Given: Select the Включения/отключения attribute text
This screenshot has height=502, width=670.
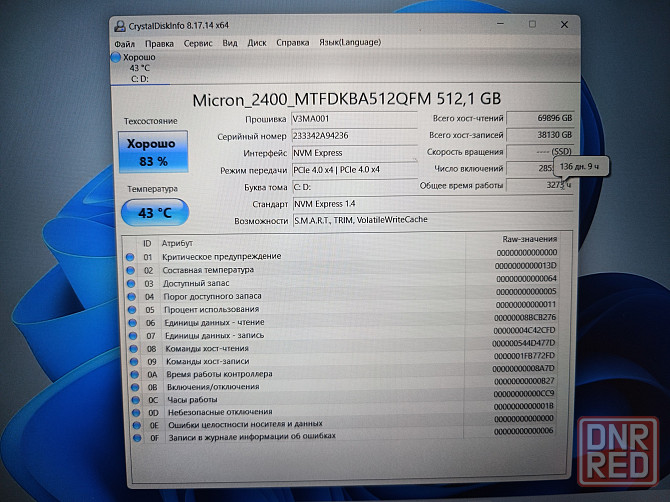Looking at the screenshot, I should (x=213, y=387).
